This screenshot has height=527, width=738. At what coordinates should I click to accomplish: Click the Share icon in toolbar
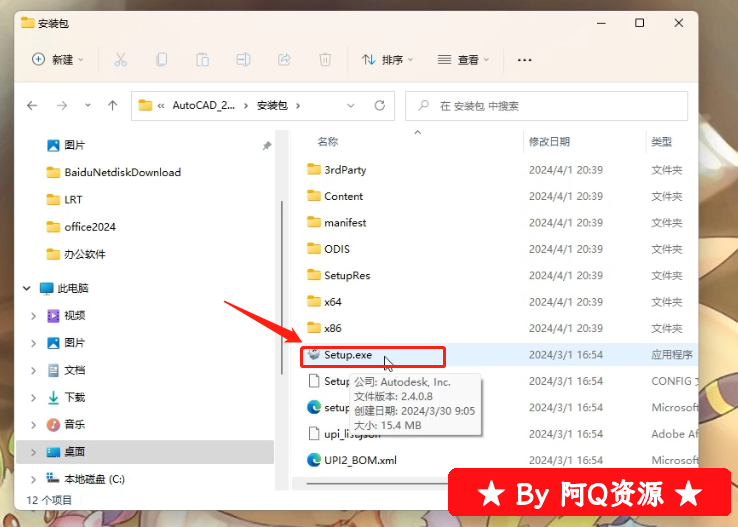click(284, 60)
